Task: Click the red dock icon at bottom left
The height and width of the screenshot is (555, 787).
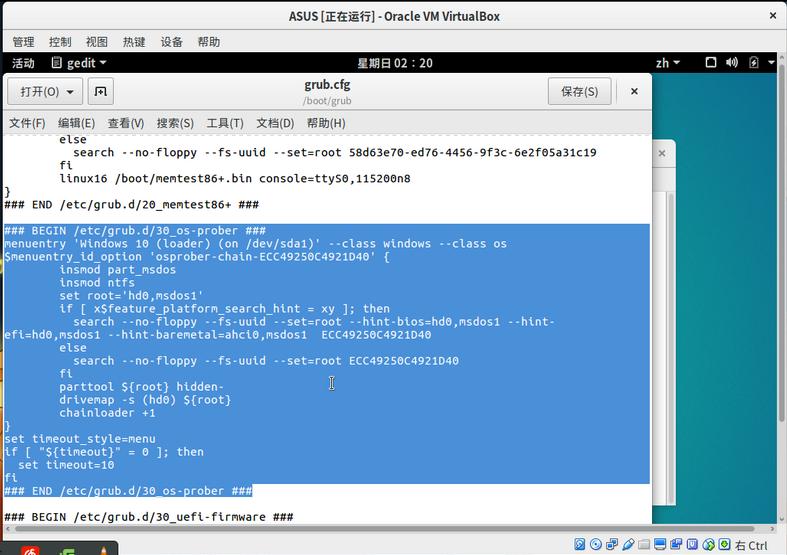Action: click(30, 549)
